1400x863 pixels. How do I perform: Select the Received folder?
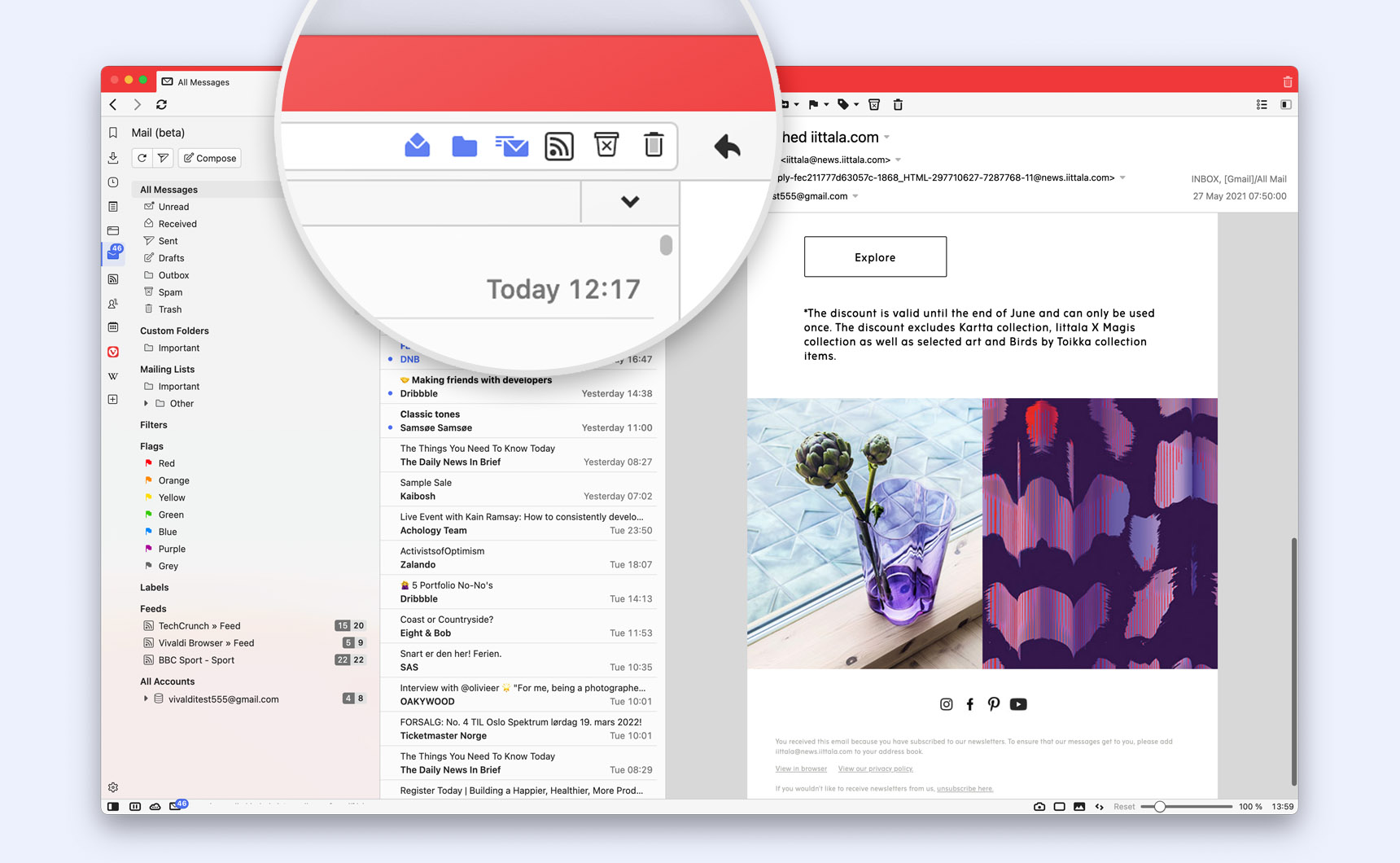(177, 224)
